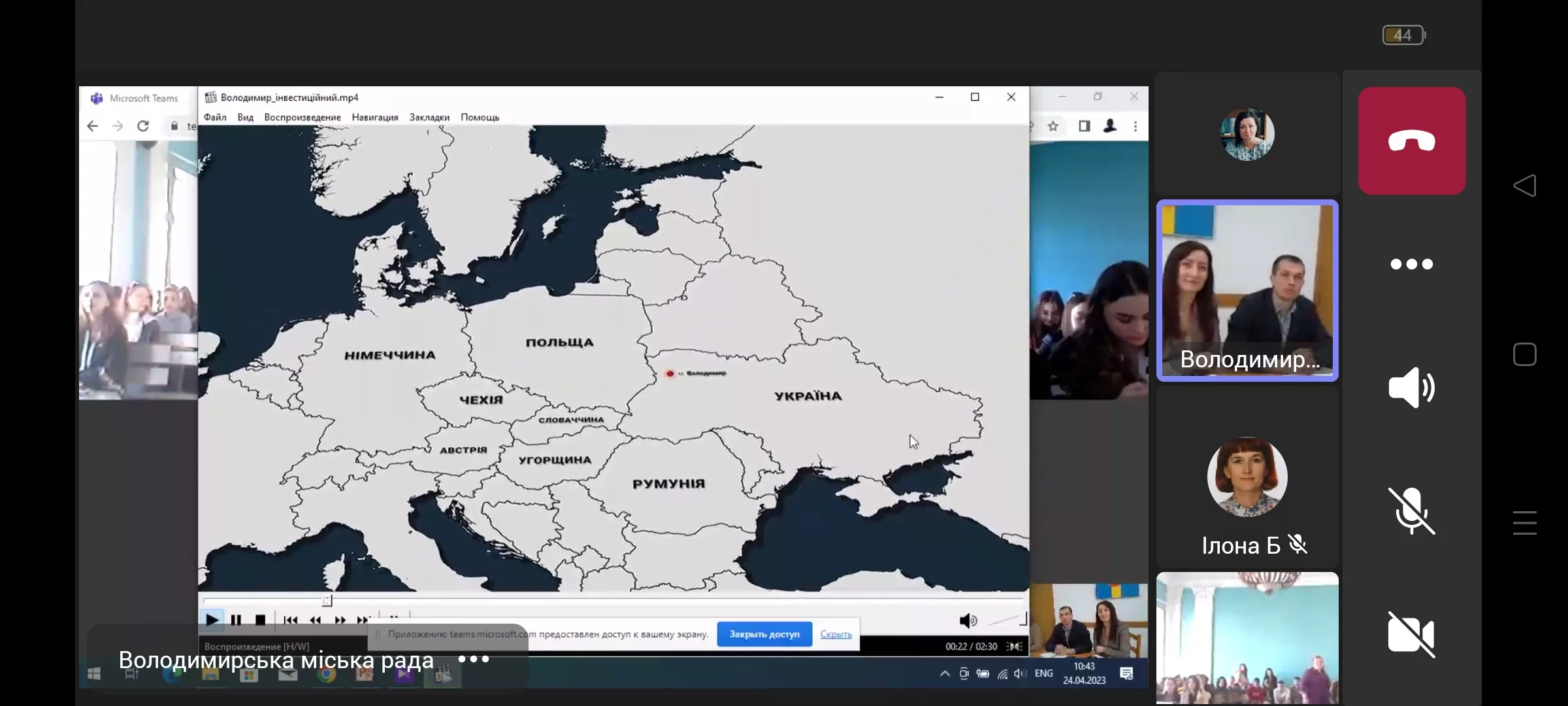
Task: Click the browser bookmark star icon
Action: [1053, 126]
